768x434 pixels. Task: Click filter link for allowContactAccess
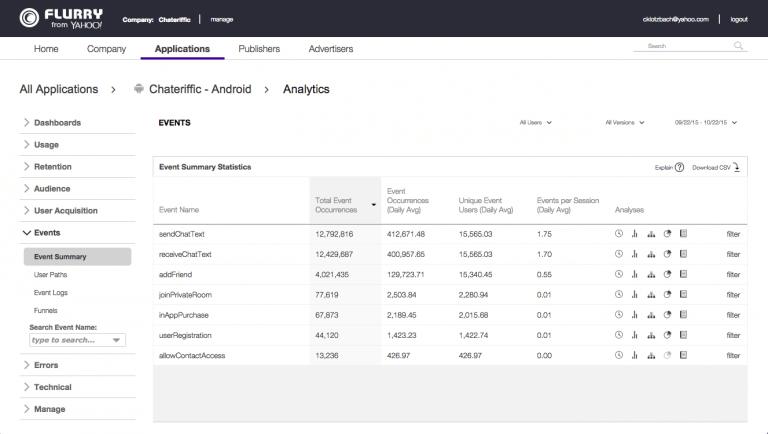[733, 355]
